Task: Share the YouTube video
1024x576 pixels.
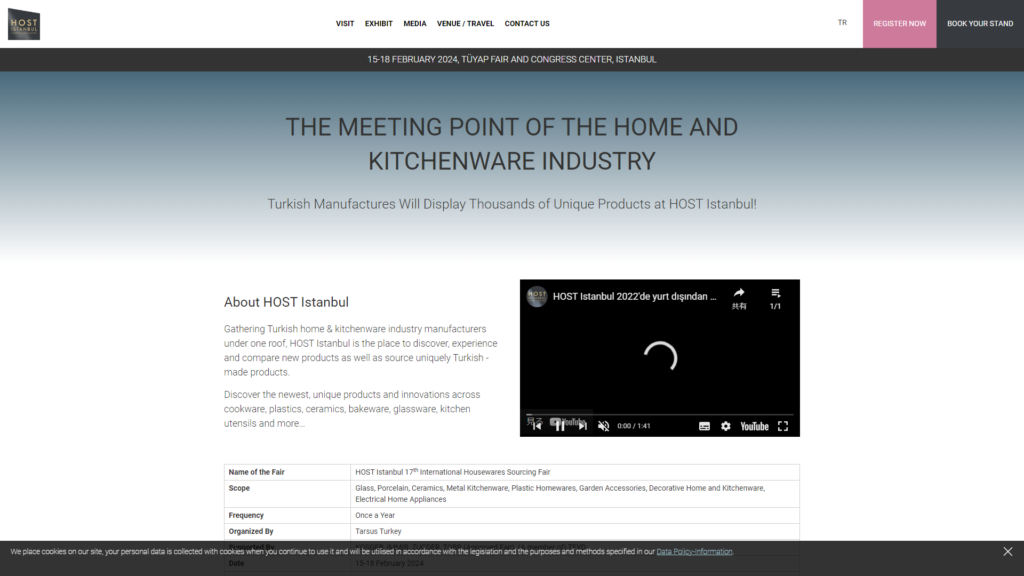Action: pos(739,298)
